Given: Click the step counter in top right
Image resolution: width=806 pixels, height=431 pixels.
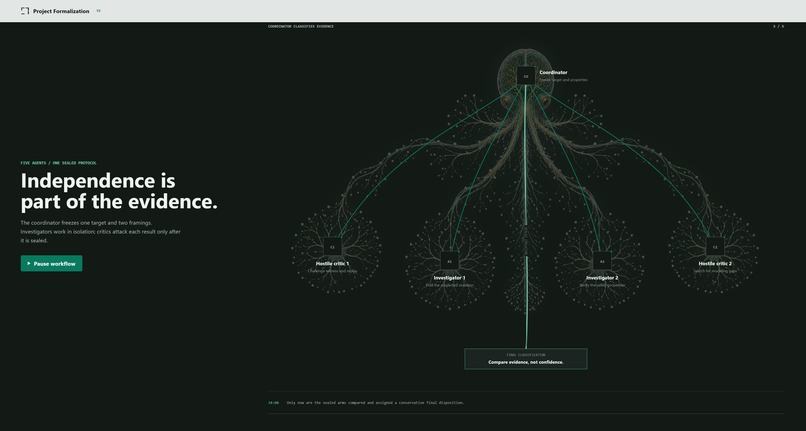Looking at the screenshot, I should (778, 26).
